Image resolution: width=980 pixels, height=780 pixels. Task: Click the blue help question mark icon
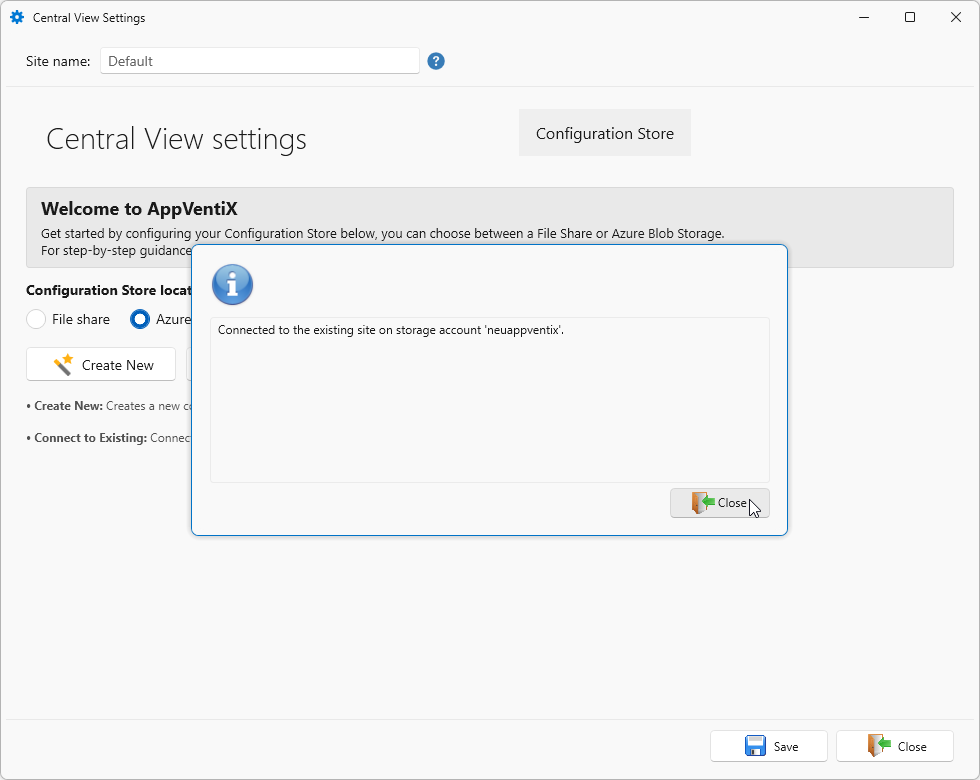436,61
